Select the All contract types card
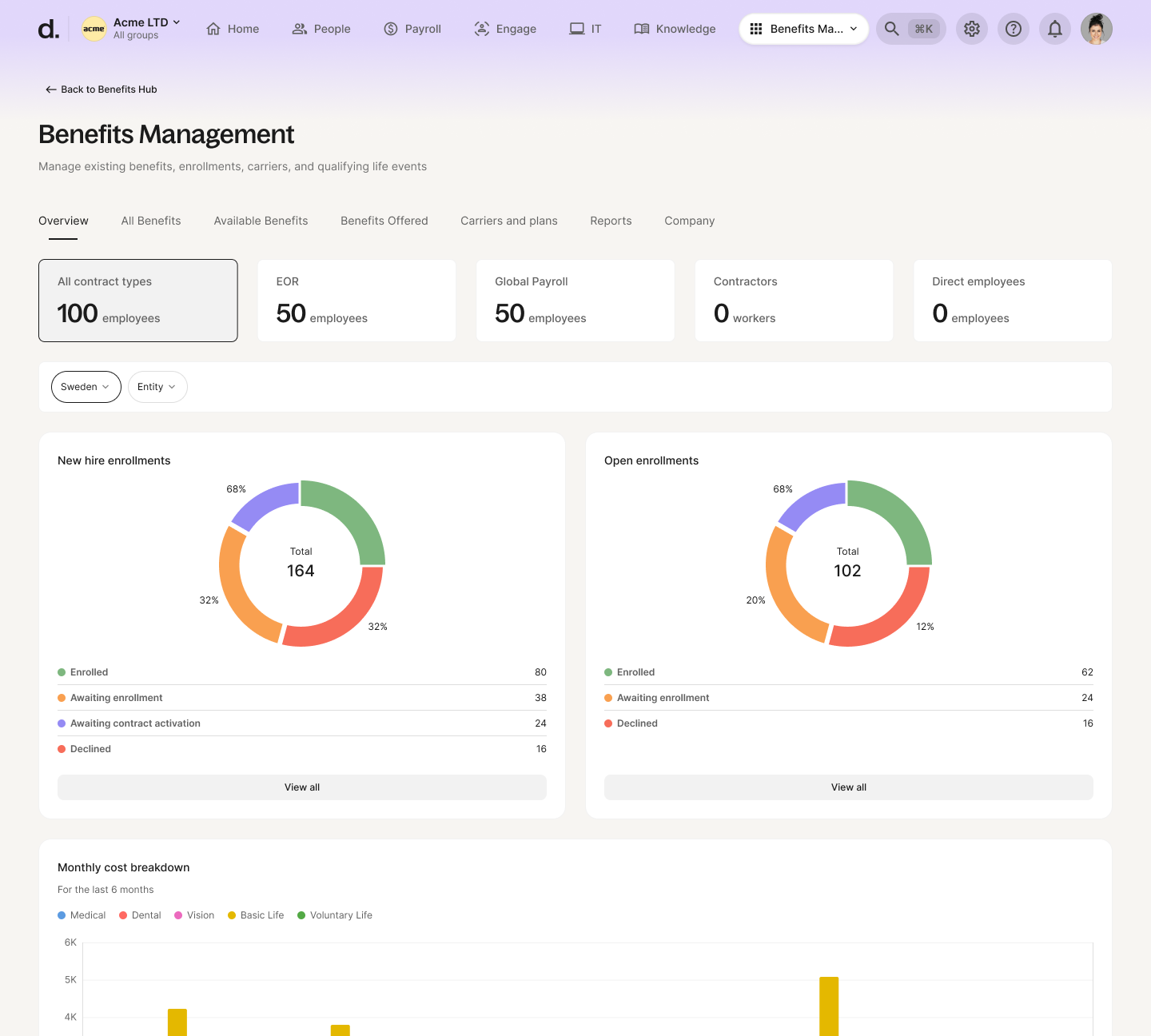 pos(138,301)
